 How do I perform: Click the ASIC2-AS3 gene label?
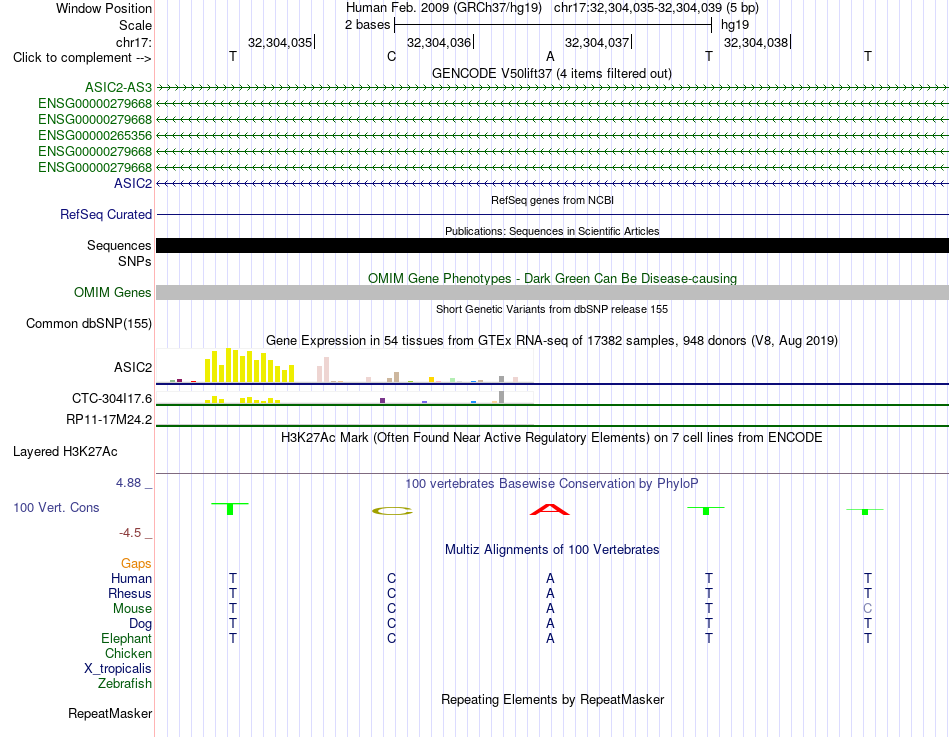click(x=118, y=87)
